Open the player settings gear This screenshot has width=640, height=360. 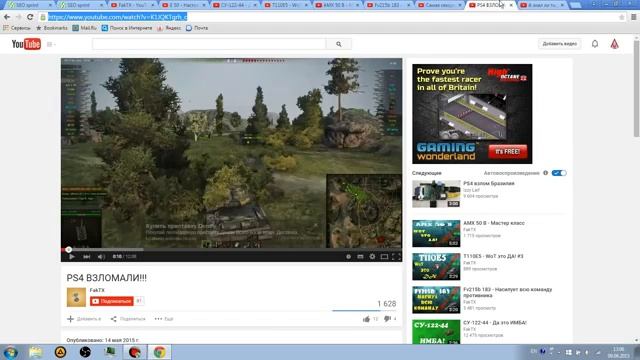(x=372, y=256)
